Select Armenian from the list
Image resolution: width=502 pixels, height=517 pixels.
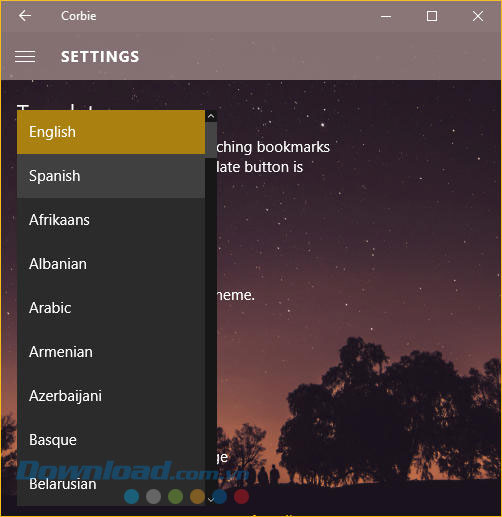(111, 352)
